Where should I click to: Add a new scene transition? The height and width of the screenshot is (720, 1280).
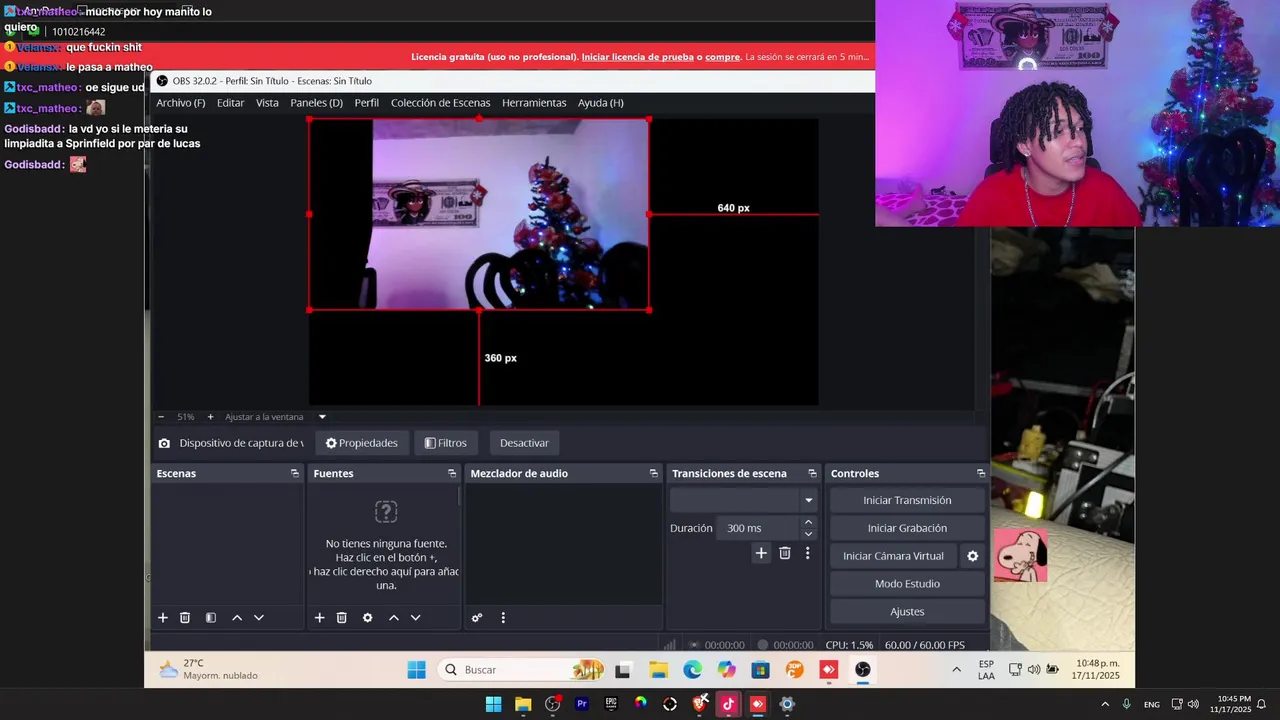point(761,553)
